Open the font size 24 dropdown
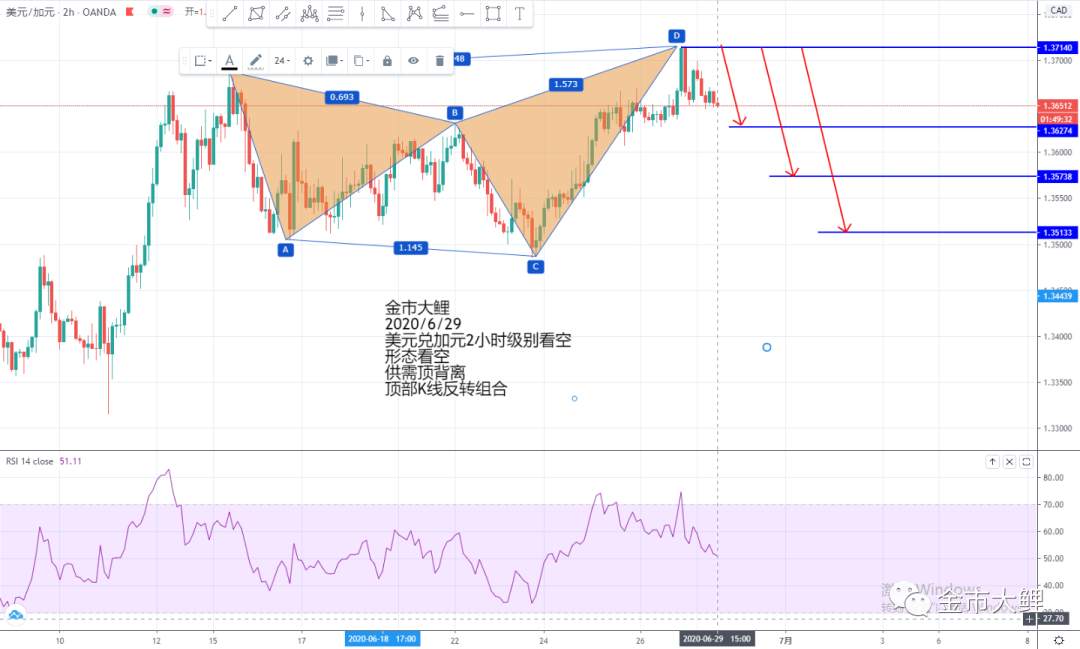The width and height of the screenshot is (1080, 649). click(x=282, y=61)
